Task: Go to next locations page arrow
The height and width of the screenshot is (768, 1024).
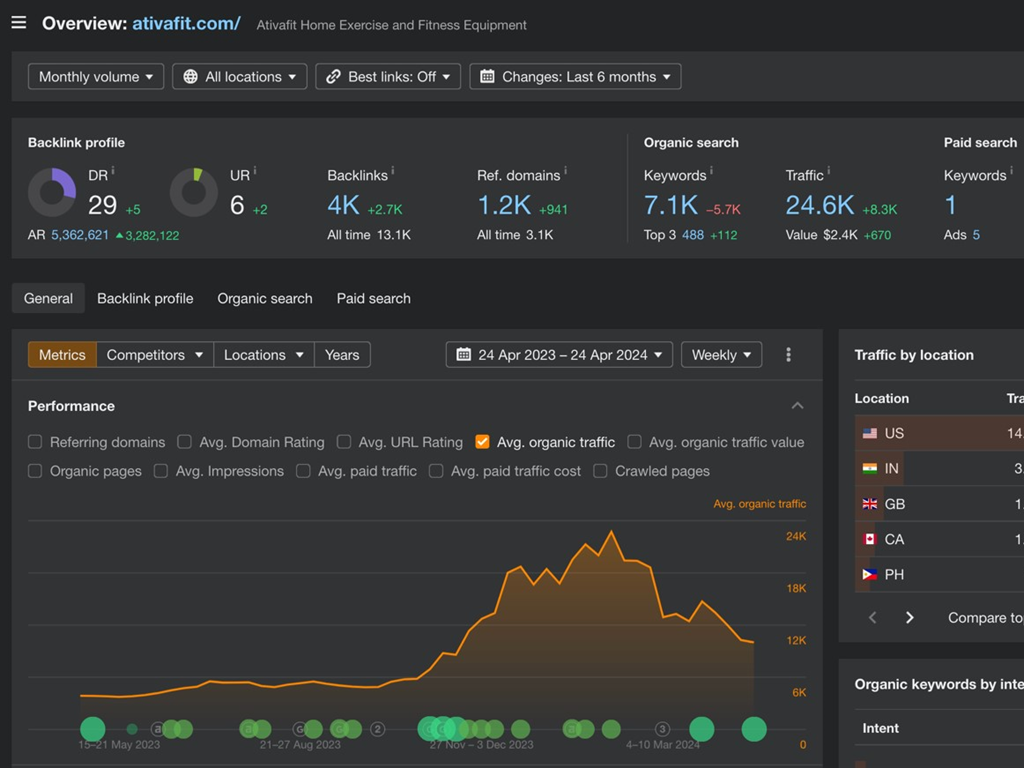Action: pos(909,617)
